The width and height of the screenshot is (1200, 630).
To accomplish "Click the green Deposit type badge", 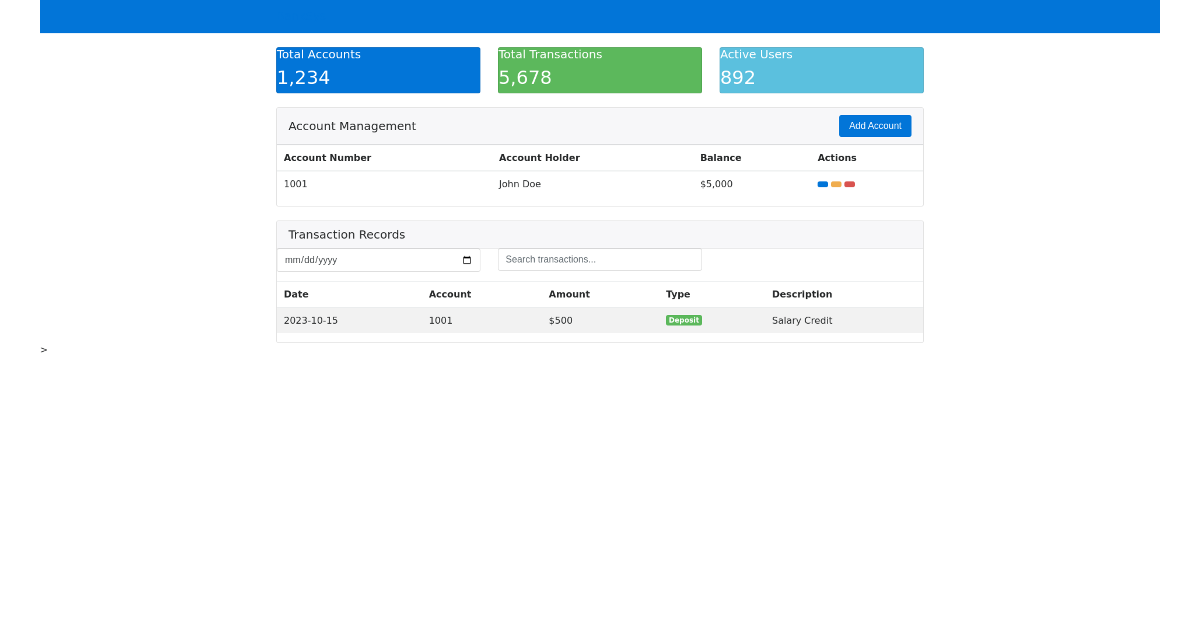I will tap(683, 320).
